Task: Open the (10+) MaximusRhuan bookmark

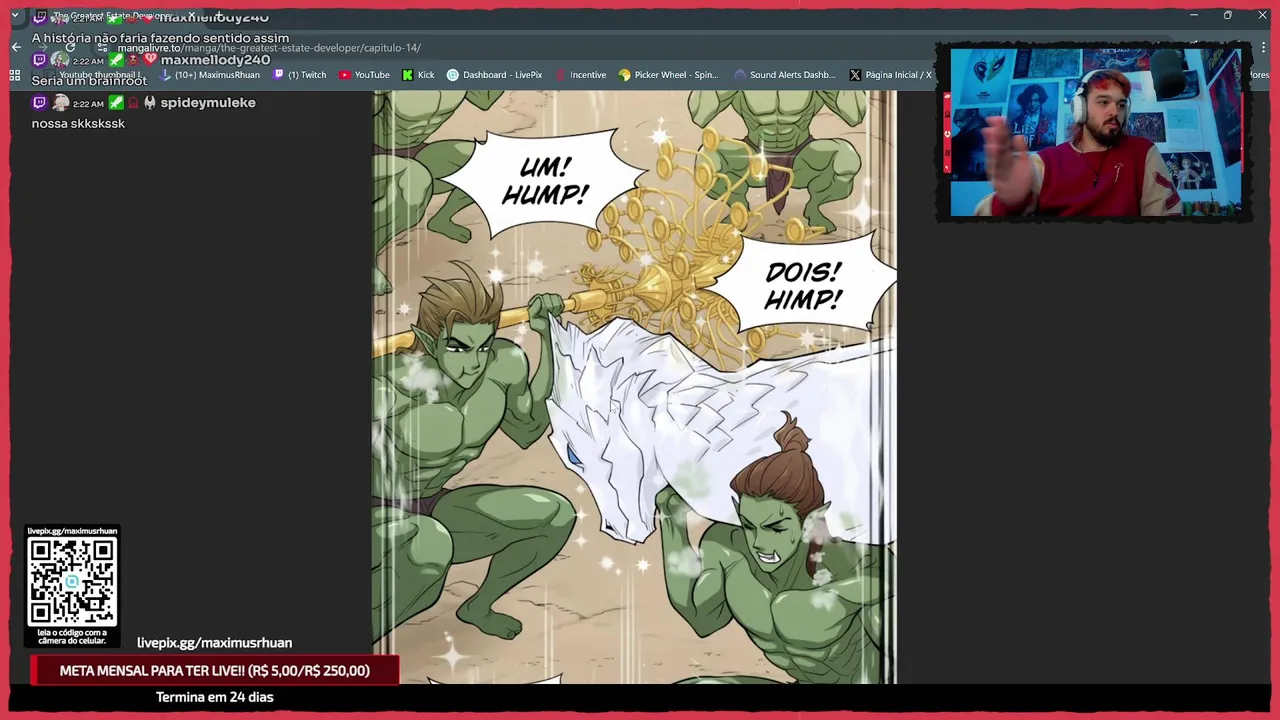Action: [x=209, y=75]
